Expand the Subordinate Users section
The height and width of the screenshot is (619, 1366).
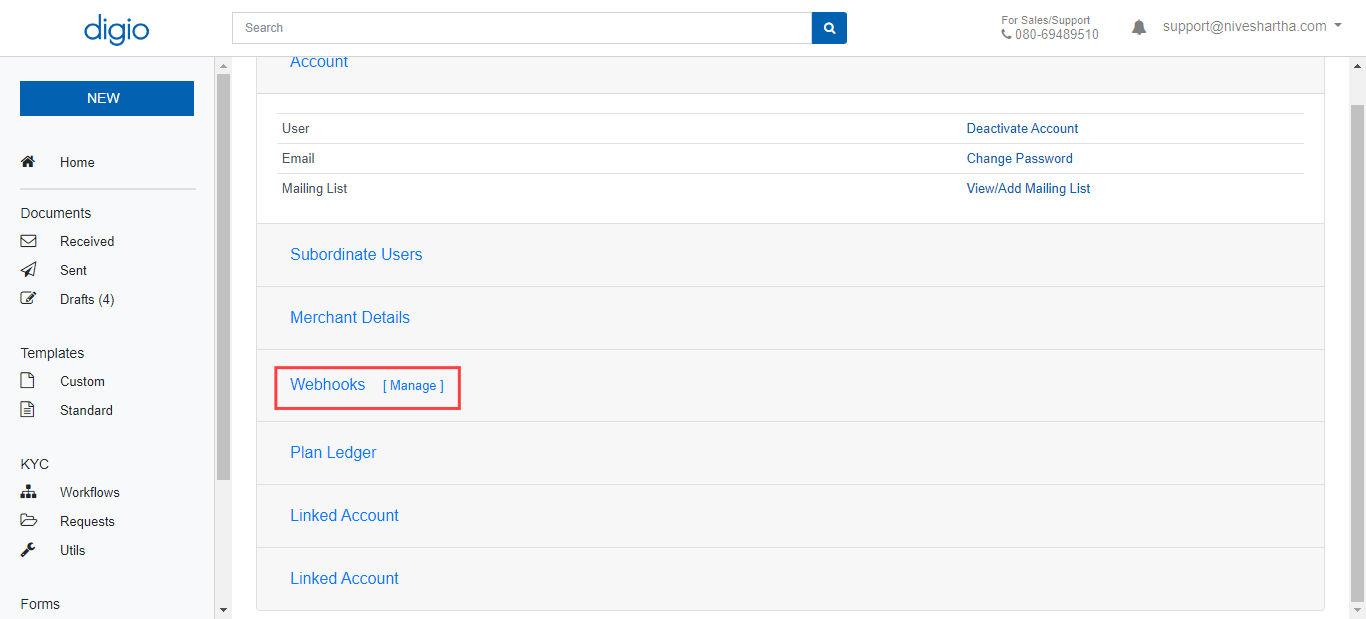pos(356,255)
